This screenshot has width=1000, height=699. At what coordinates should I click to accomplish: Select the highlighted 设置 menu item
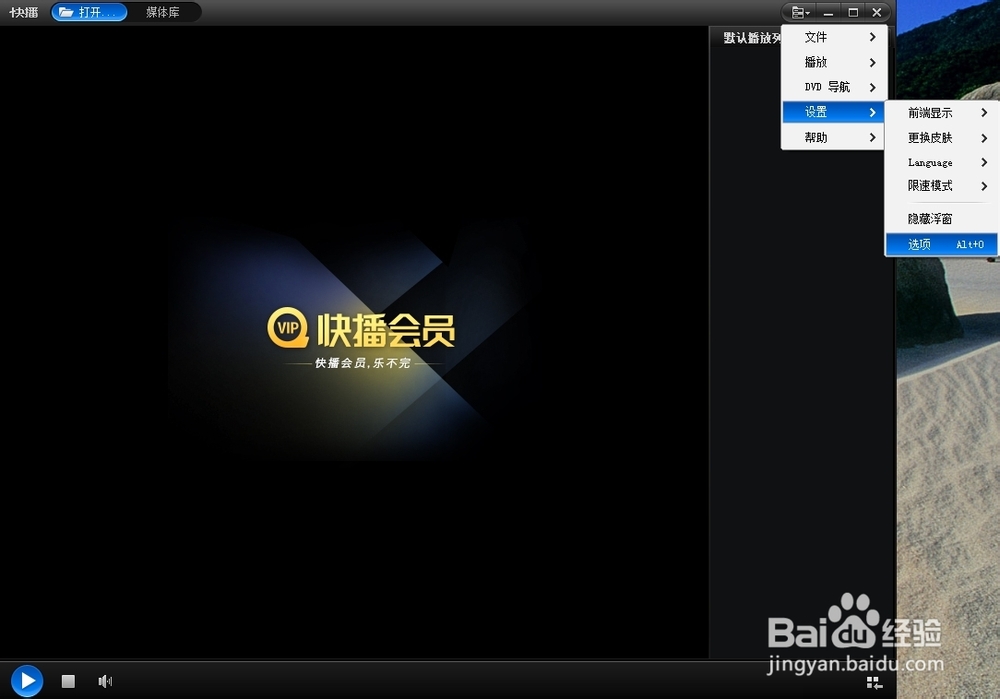pyautogui.click(x=833, y=112)
